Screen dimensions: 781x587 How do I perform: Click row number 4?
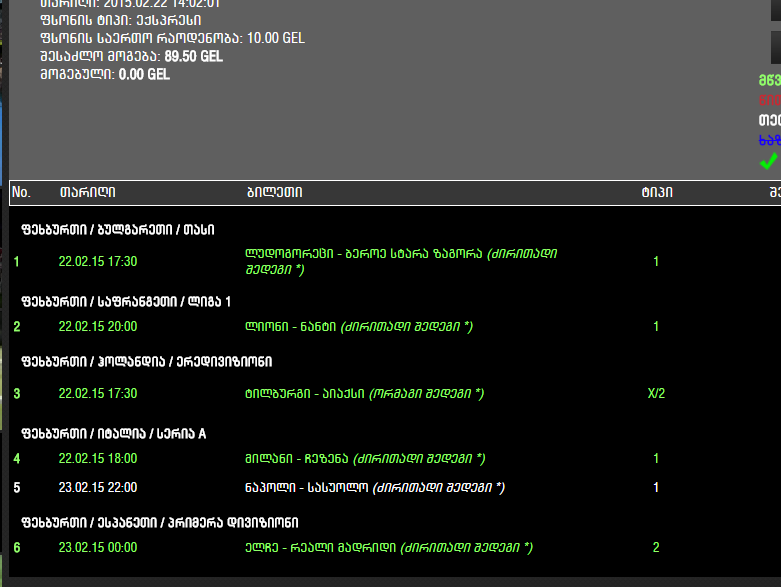pyautogui.click(x=17, y=459)
